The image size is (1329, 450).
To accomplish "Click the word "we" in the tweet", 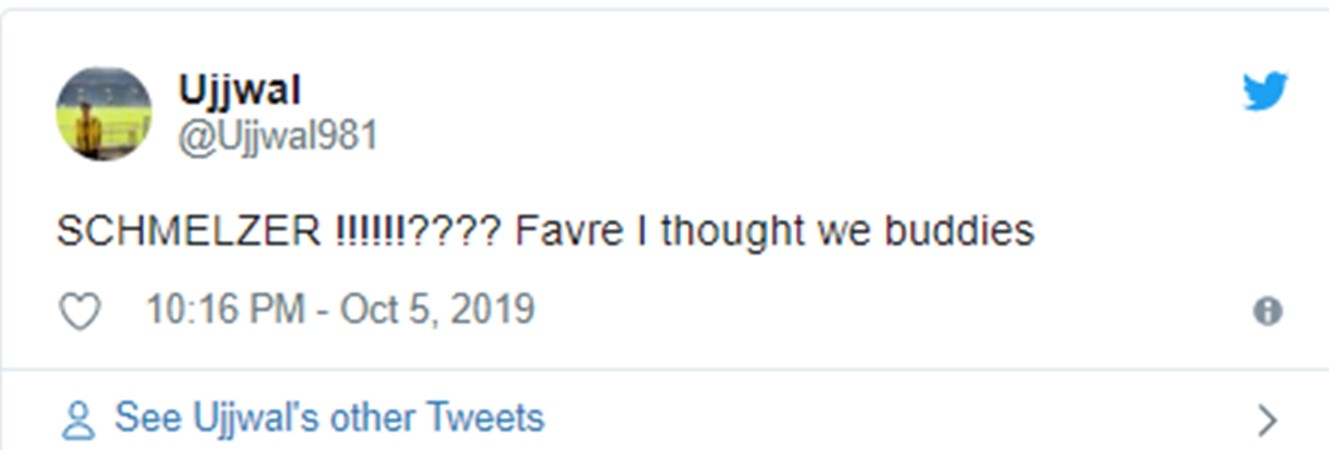I will [x=844, y=232].
